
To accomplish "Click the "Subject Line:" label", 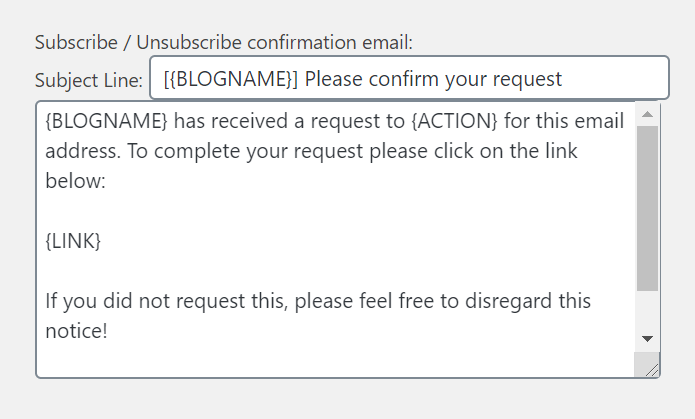I will click(89, 81).
